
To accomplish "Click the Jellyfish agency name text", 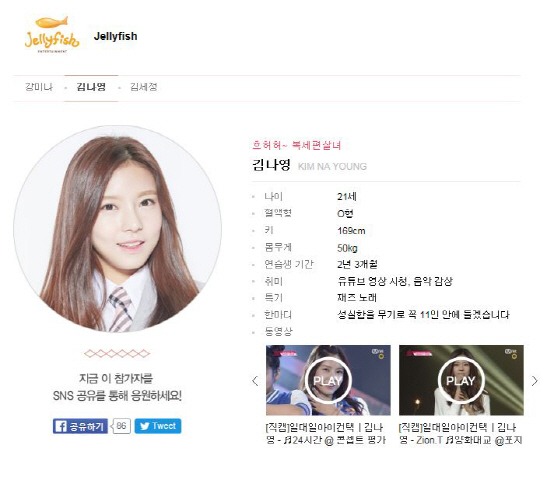I will click(115, 36).
